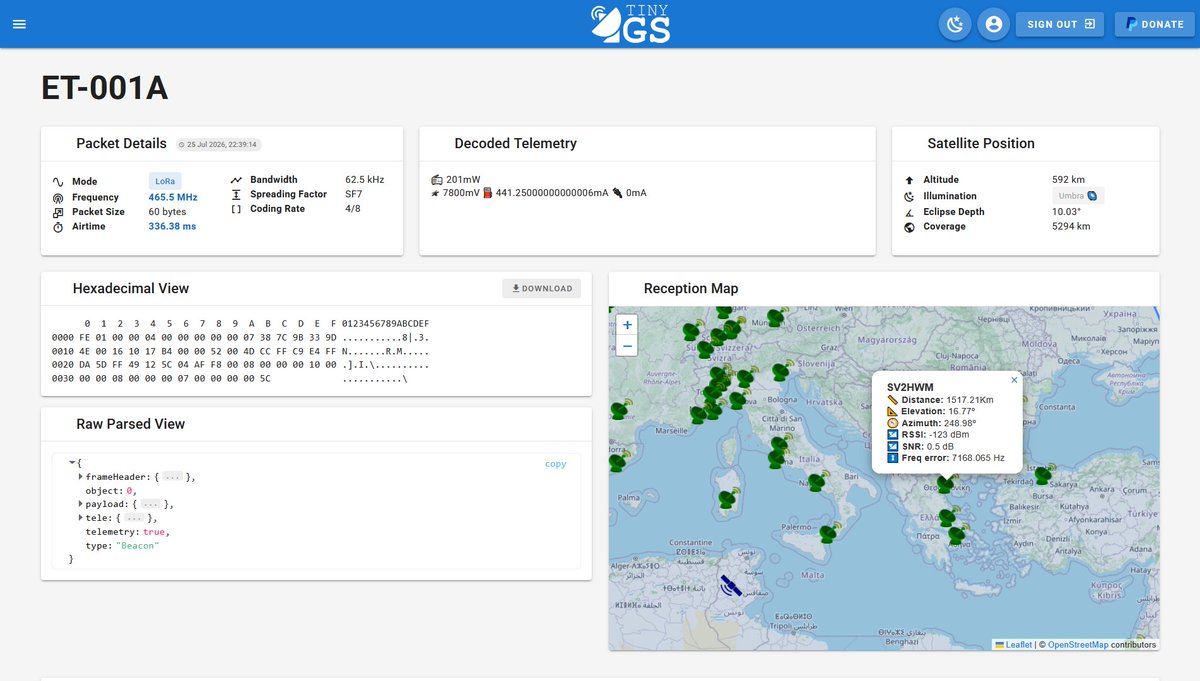Open the user account menu
1200x681 pixels.
click(x=993, y=24)
